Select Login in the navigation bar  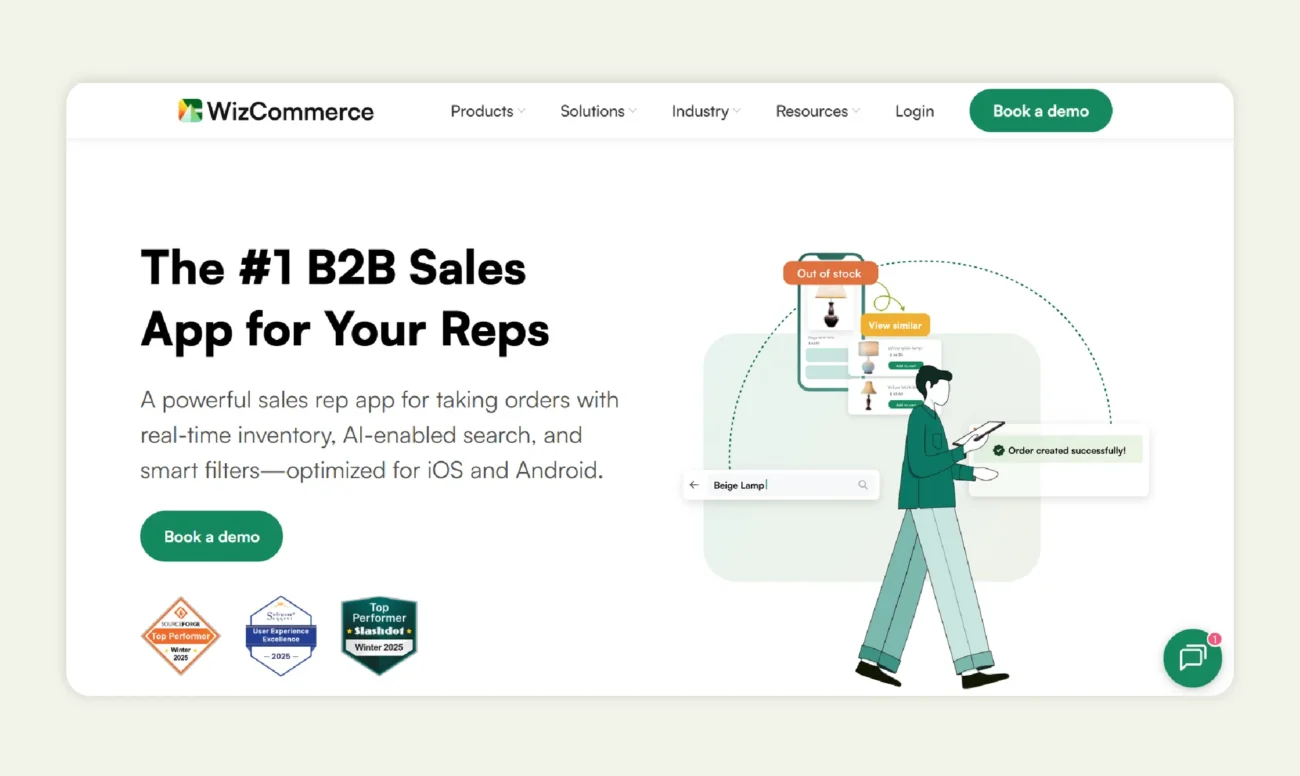[914, 111]
